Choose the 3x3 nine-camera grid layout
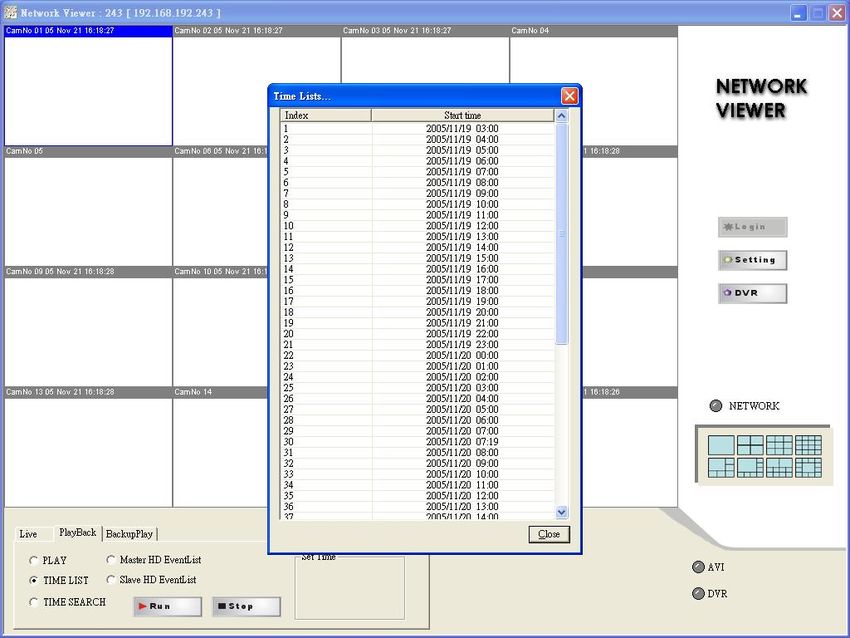 pos(779,445)
